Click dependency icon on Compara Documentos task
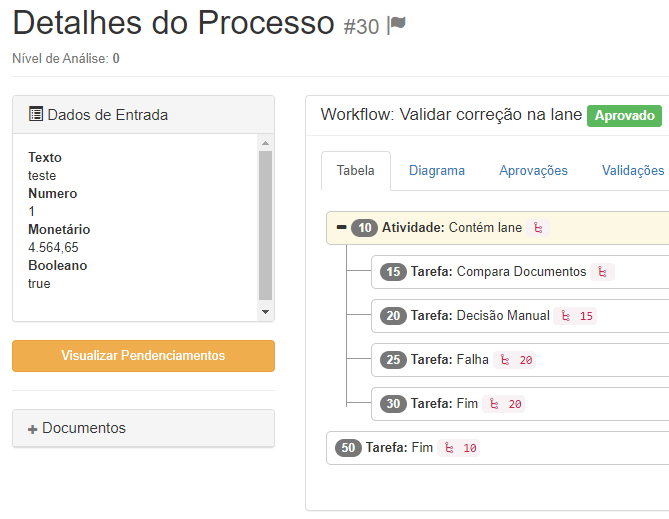This screenshot has width=669, height=519. coord(602,272)
